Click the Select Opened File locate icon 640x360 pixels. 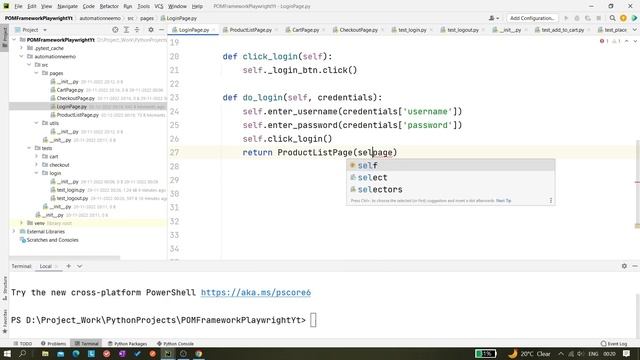coord(115,30)
